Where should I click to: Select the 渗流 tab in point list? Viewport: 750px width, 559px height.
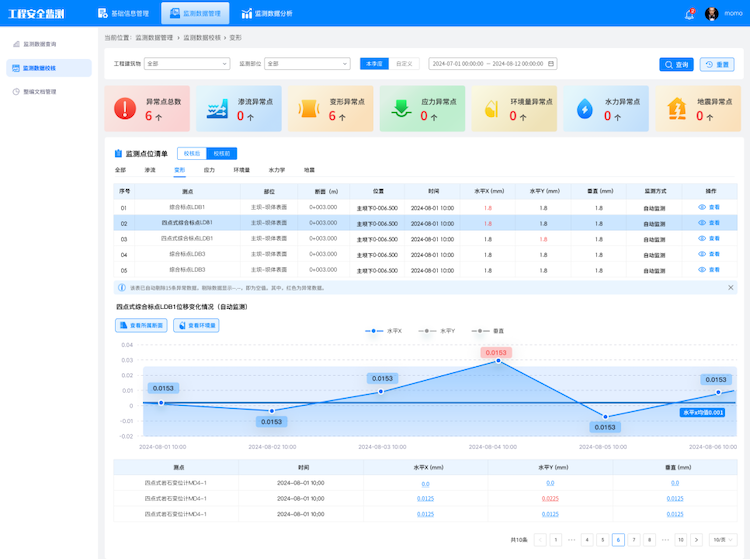coord(150,170)
